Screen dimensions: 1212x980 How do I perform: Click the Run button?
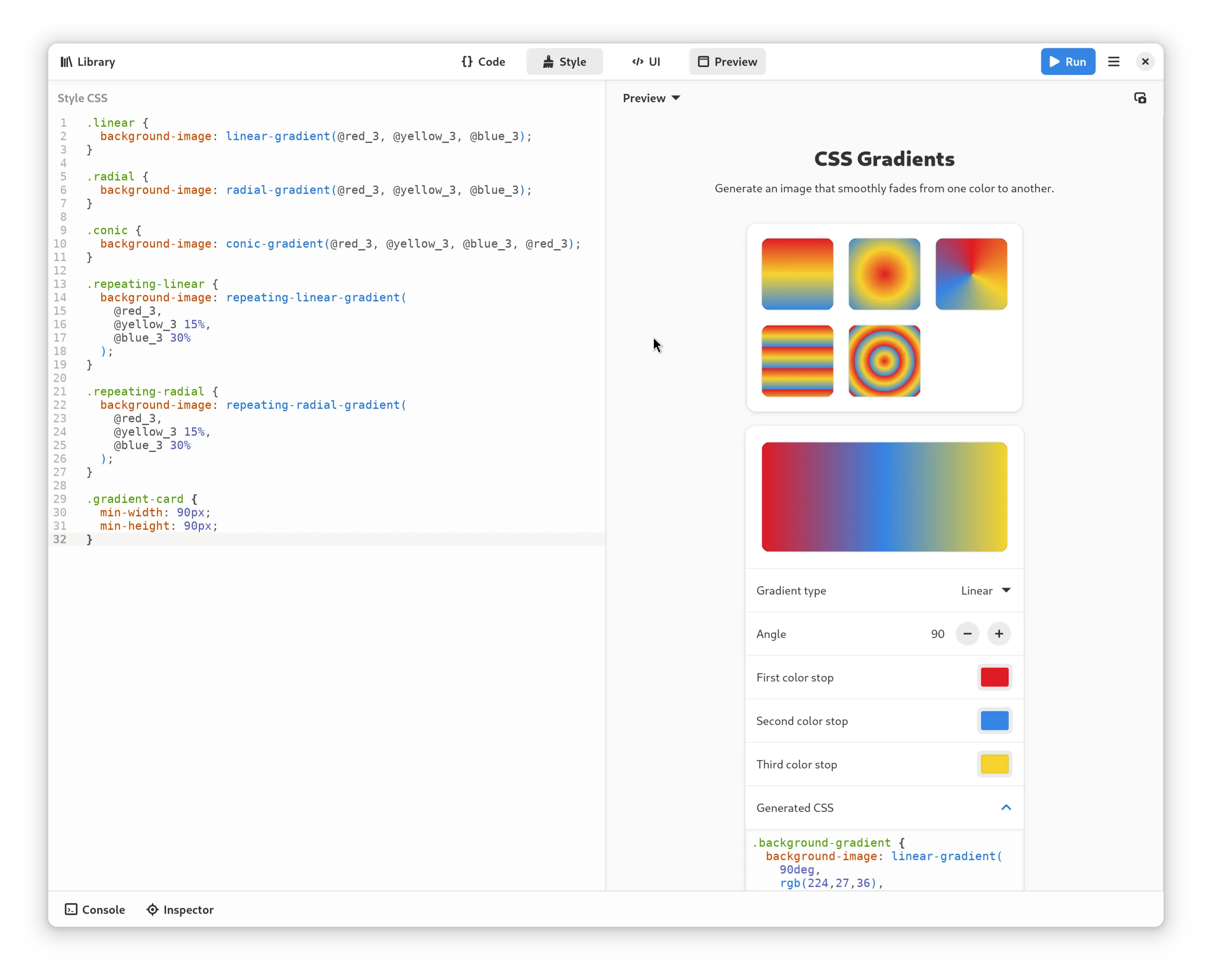tap(1067, 62)
